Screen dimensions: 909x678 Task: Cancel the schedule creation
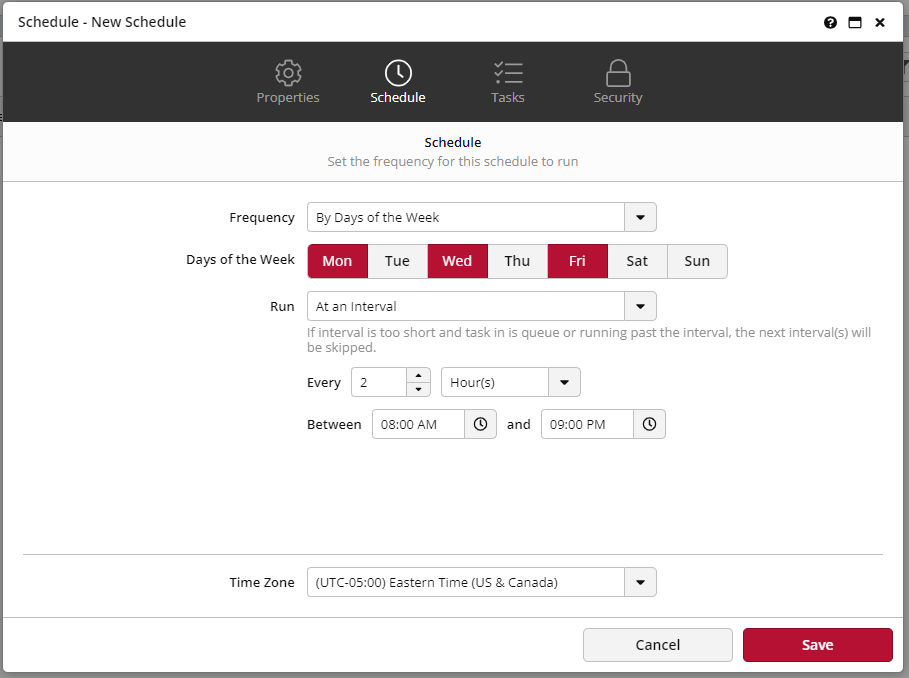657,644
